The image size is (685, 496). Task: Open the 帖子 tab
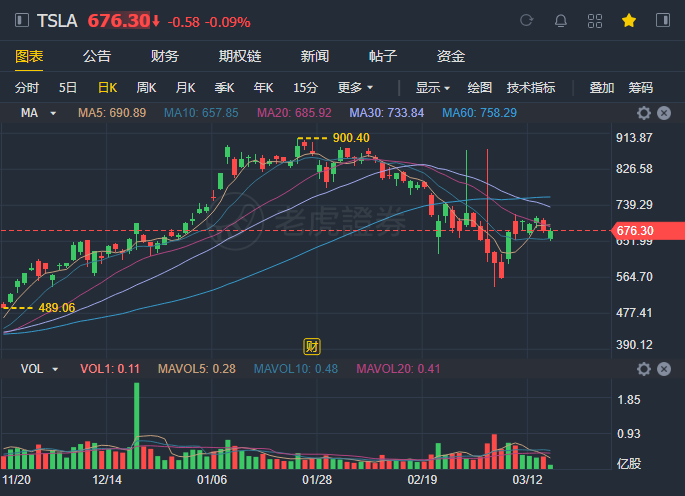383,56
